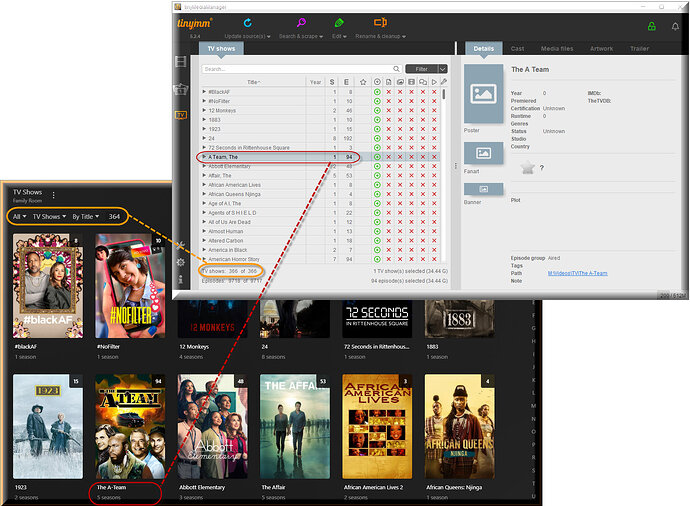Viewport: 690px width, 506px height.
Task: Open the Plex All filter dropdown
Action: (x=19, y=216)
